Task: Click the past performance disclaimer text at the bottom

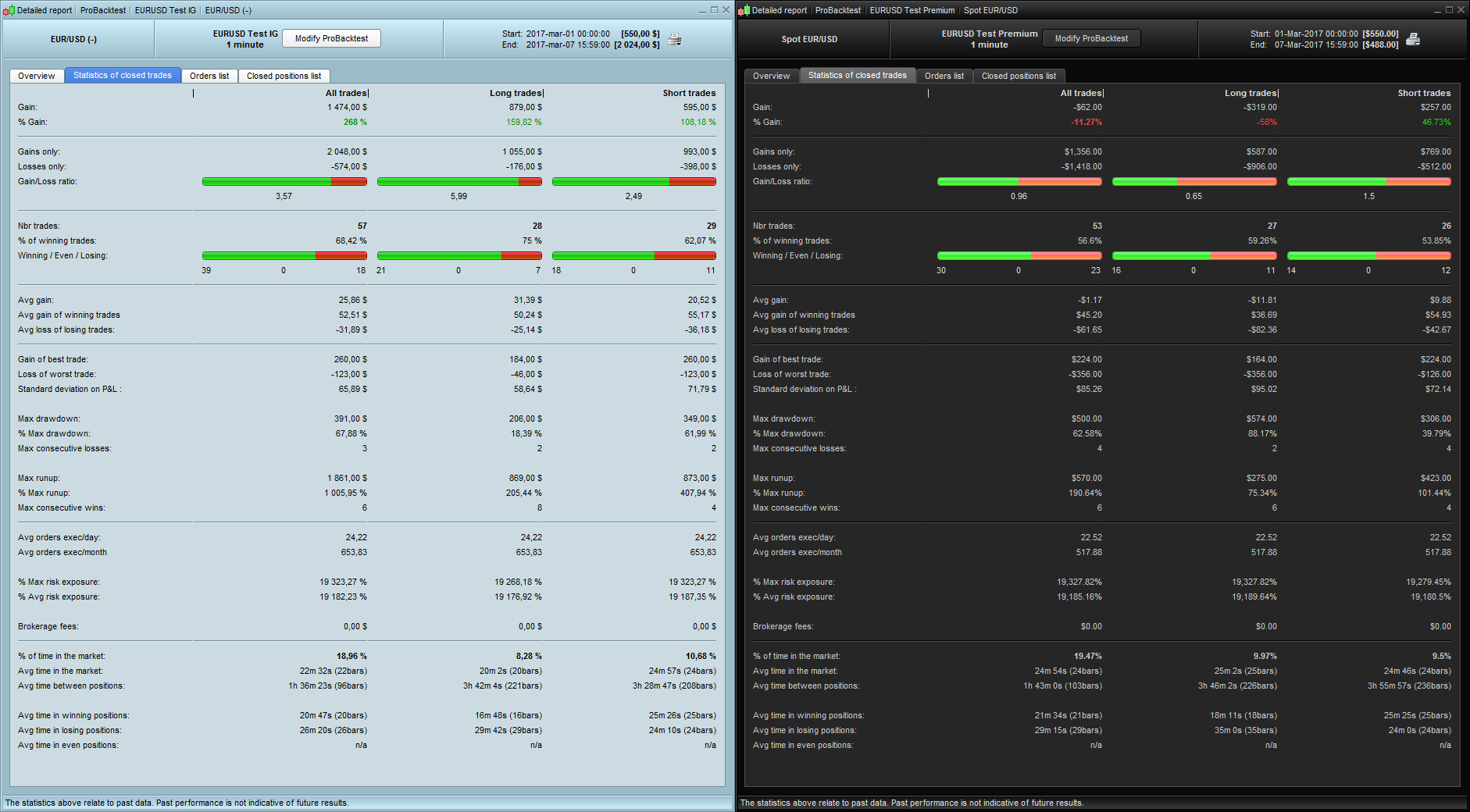Action: [175, 803]
